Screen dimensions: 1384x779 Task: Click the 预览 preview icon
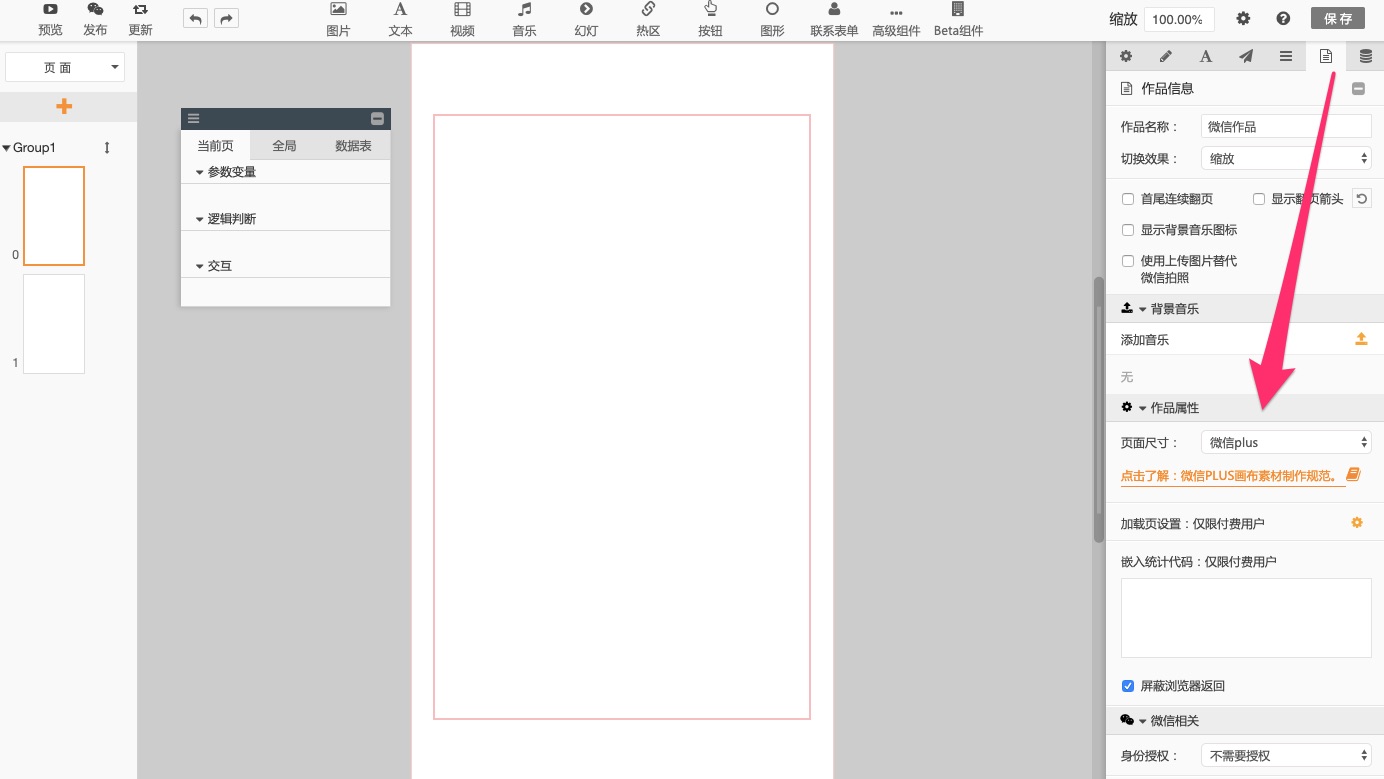pos(50,10)
